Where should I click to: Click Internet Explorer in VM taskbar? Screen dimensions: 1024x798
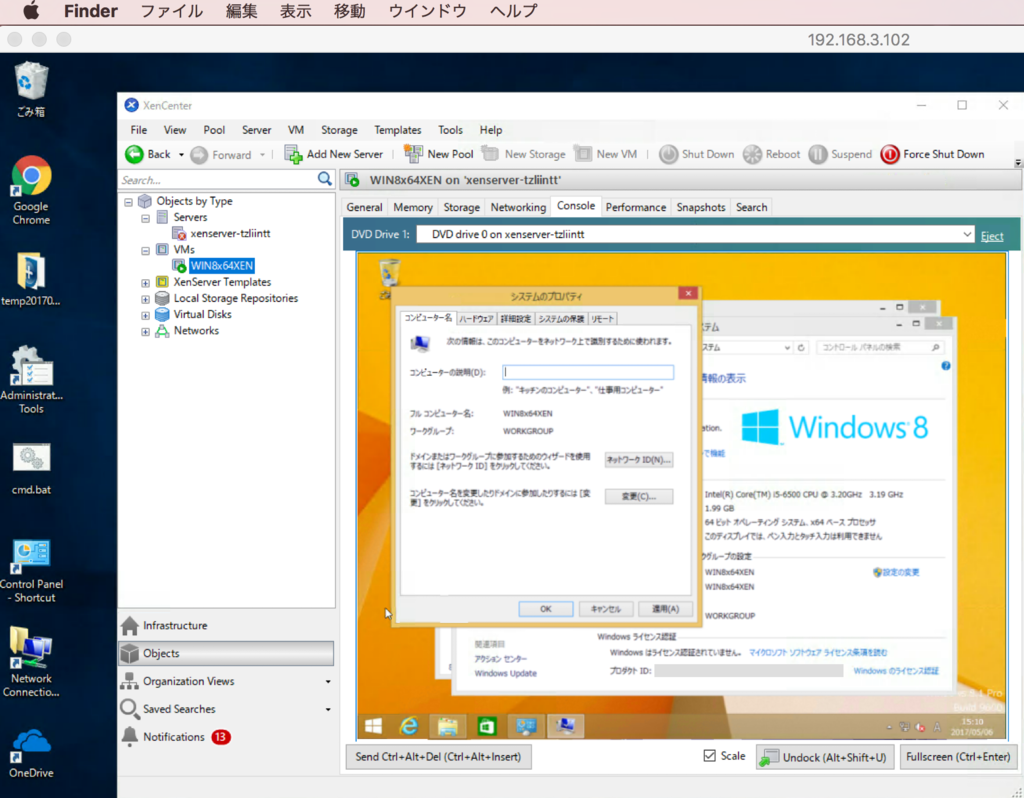tap(409, 726)
